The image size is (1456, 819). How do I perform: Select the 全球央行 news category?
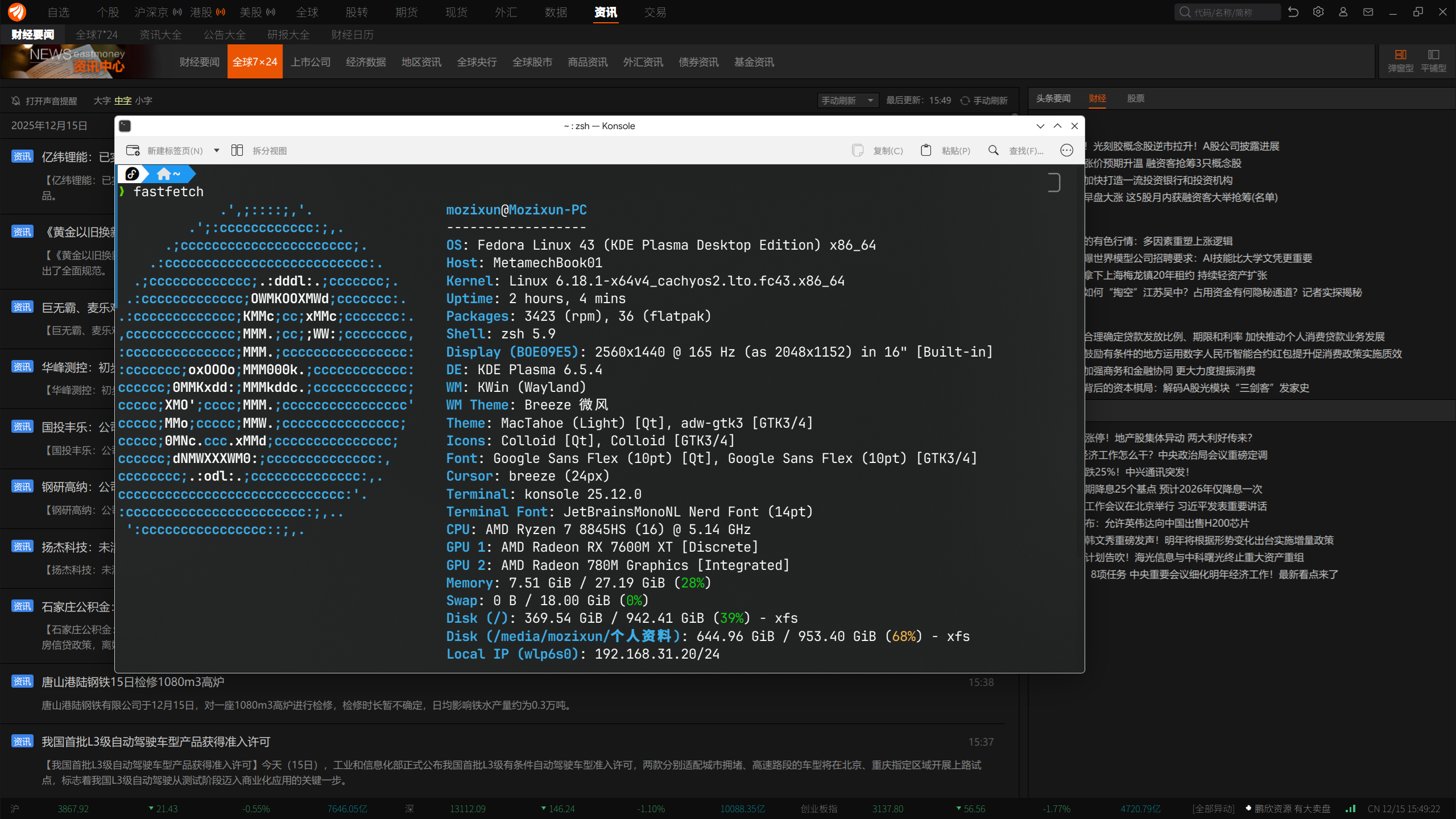[x=477, y=62]
